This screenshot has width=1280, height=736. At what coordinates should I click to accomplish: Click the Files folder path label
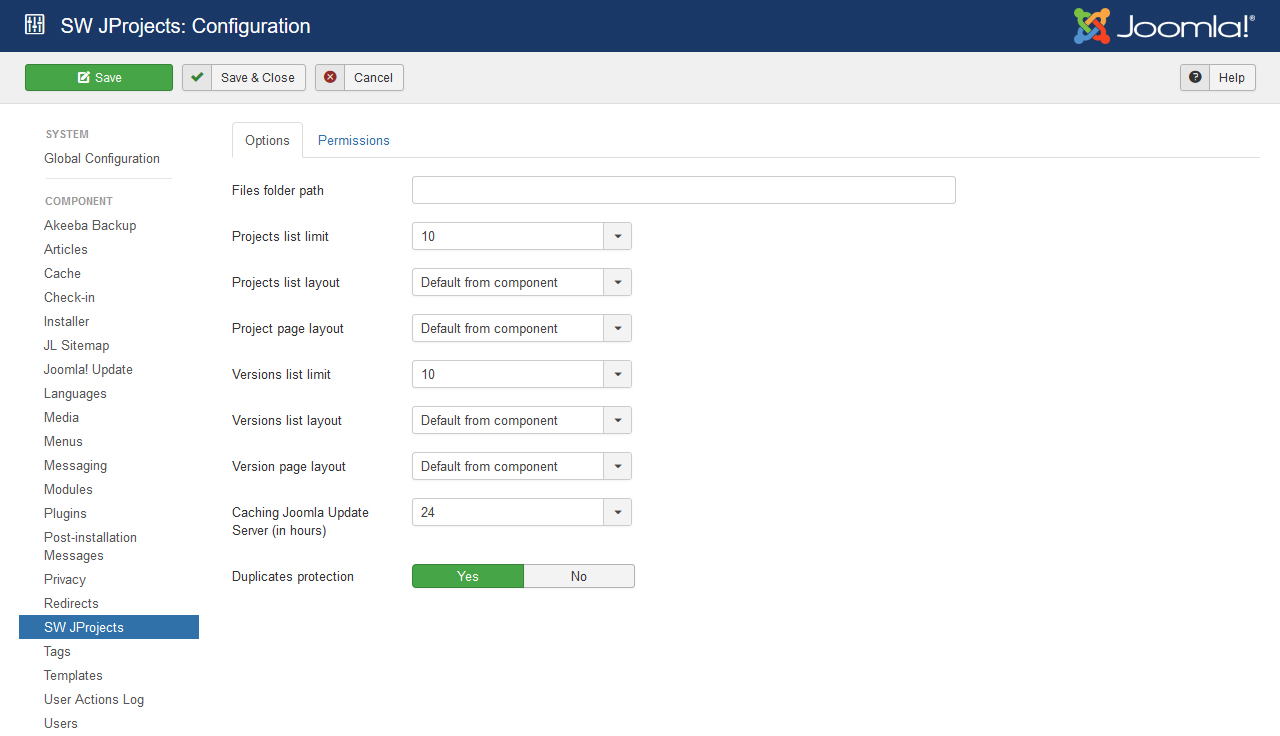(x=278, y=190)
